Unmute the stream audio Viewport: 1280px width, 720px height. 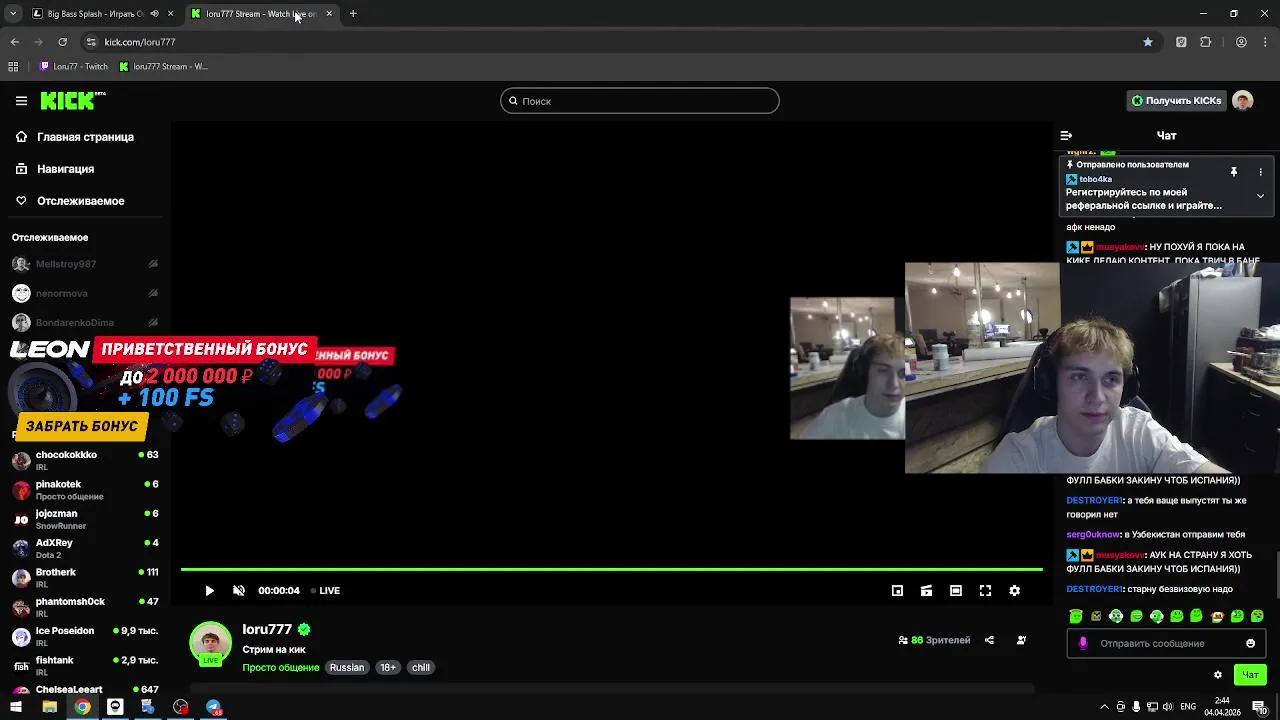tap(239, 591)
